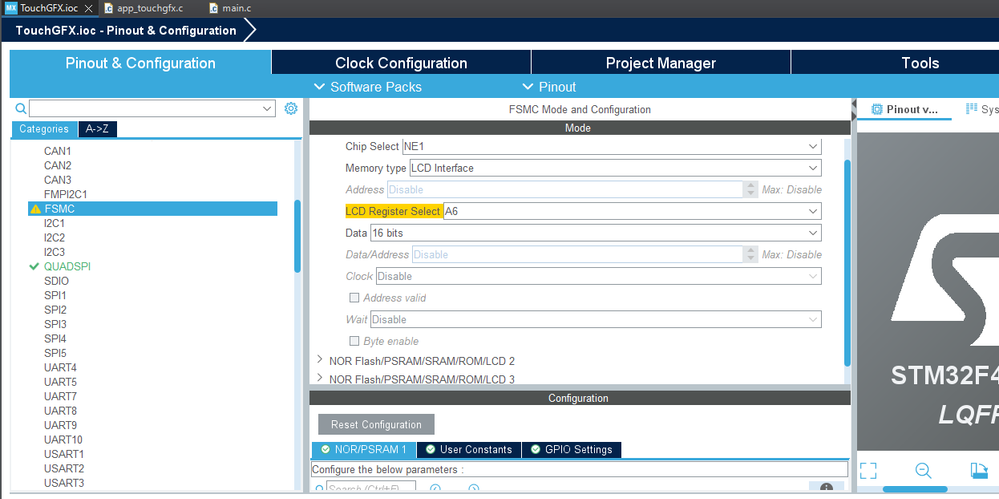Click the rotate chip view icon
Image resolution: width=999 pixels, height=499 pixels.
(979, 471)
